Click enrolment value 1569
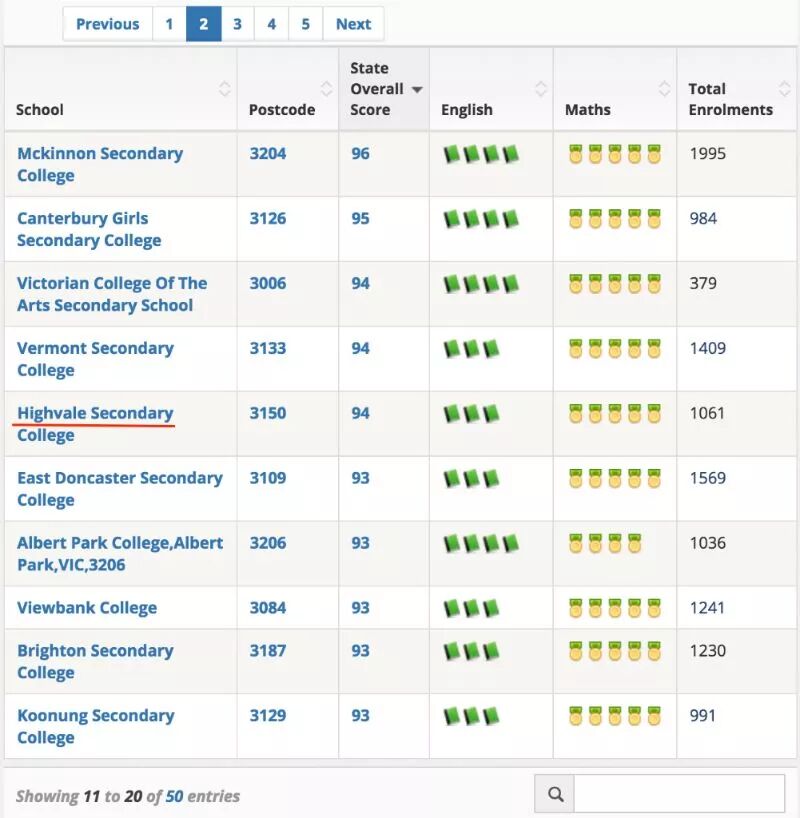Image resolution: width=800 pixels, height=818 pixels. tap(708, 478)
